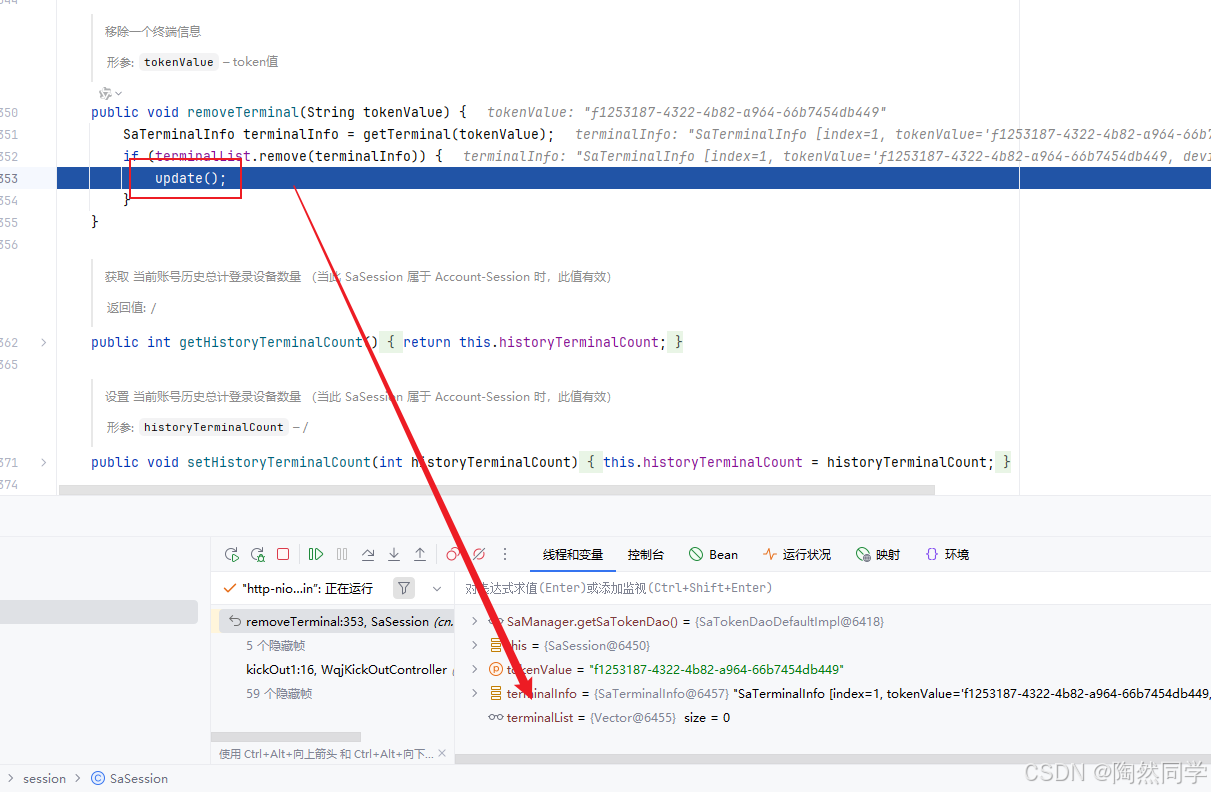Step into the method call
The image size is (1211, 792).
394,554
